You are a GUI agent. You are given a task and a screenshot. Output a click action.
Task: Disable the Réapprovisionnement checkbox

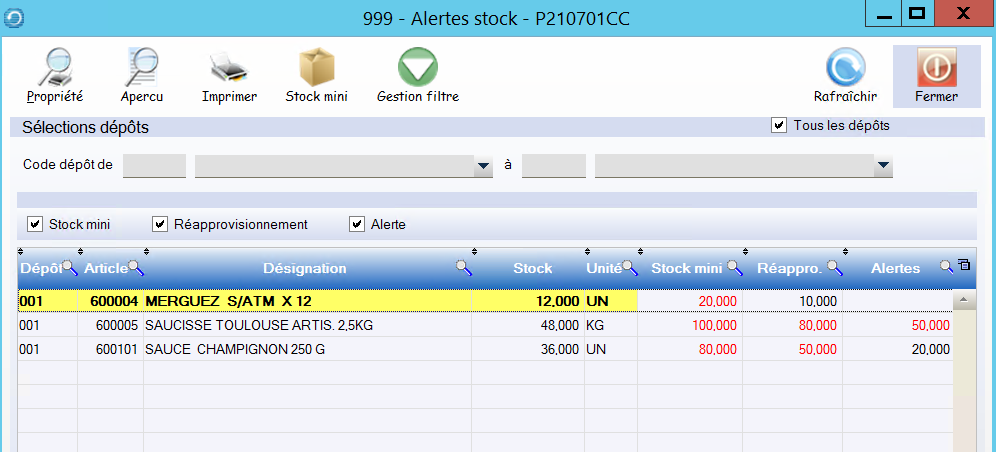pyautogui.click(x=160, y=224)
